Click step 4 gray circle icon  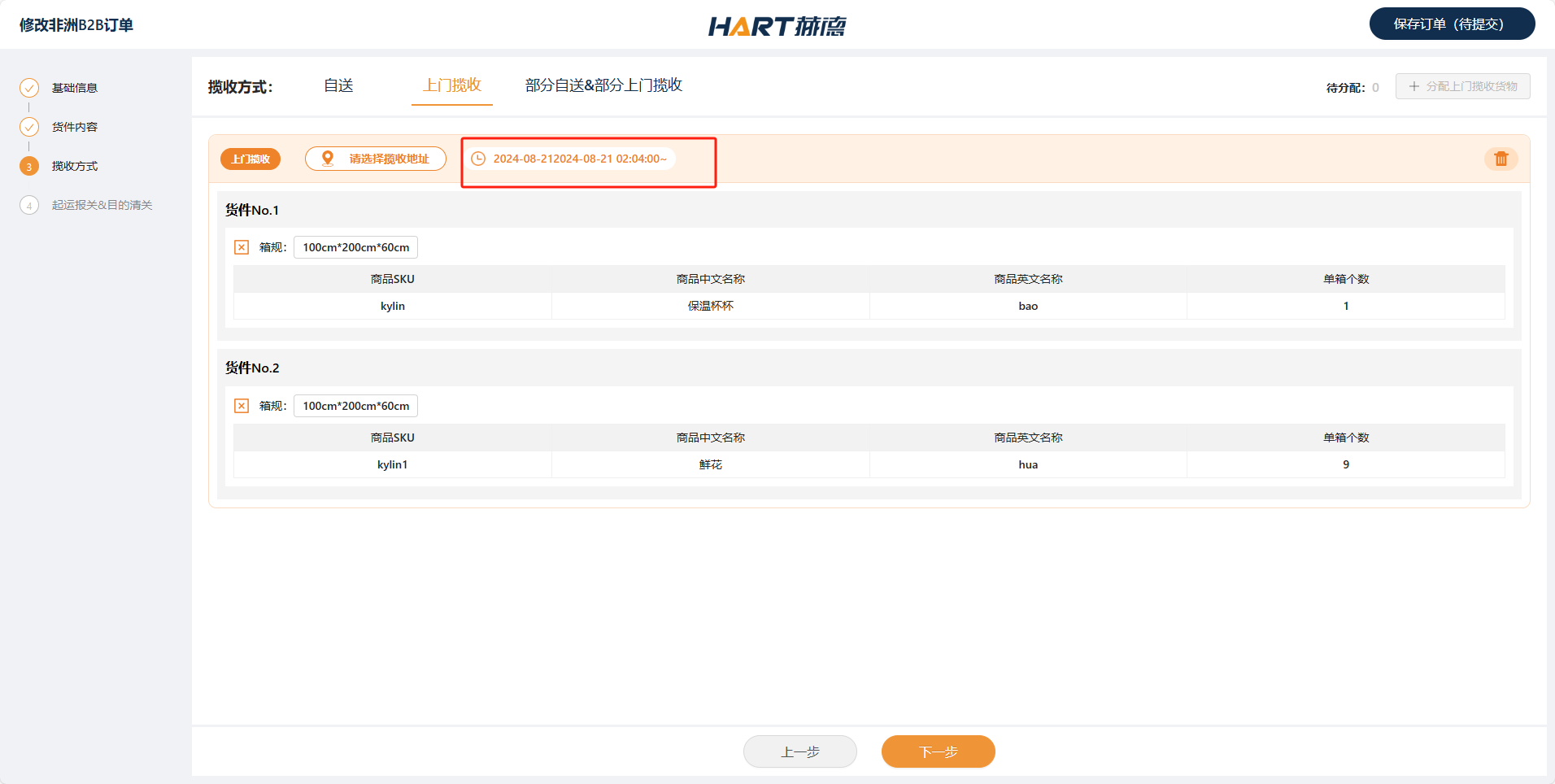[x=29, y=205]
